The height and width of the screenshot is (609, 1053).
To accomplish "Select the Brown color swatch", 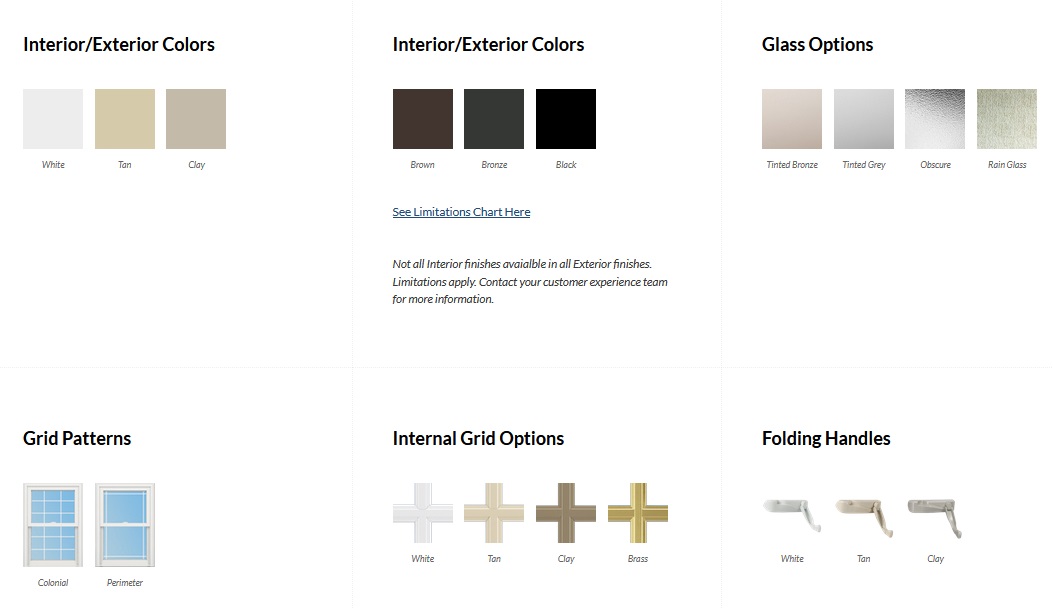I will pos(423,119).
